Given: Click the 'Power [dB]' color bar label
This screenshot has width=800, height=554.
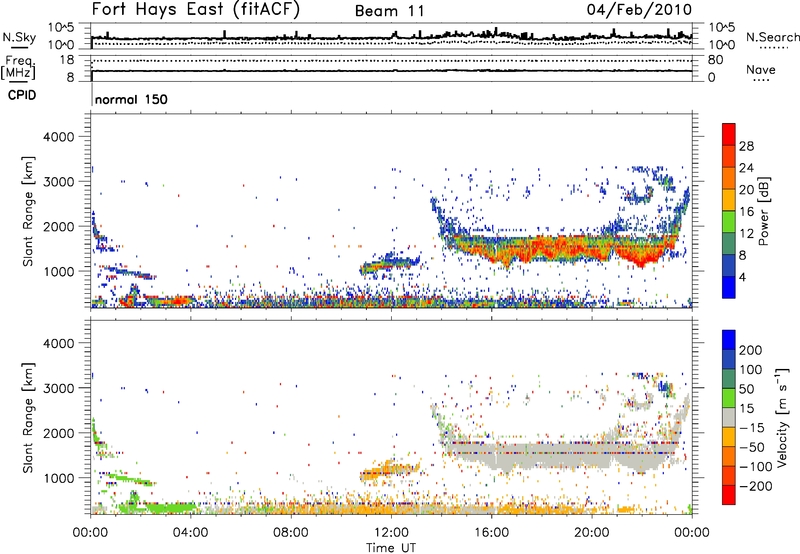Looking at the screenshot, I should 763,211.
